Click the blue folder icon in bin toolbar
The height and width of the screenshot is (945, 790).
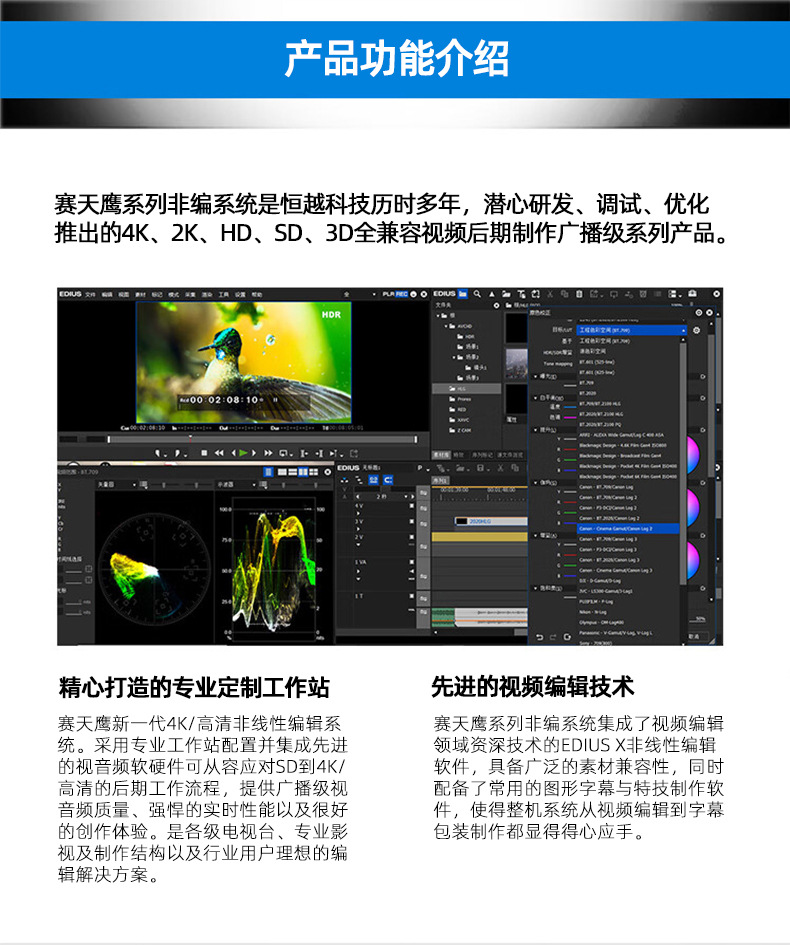463,294
